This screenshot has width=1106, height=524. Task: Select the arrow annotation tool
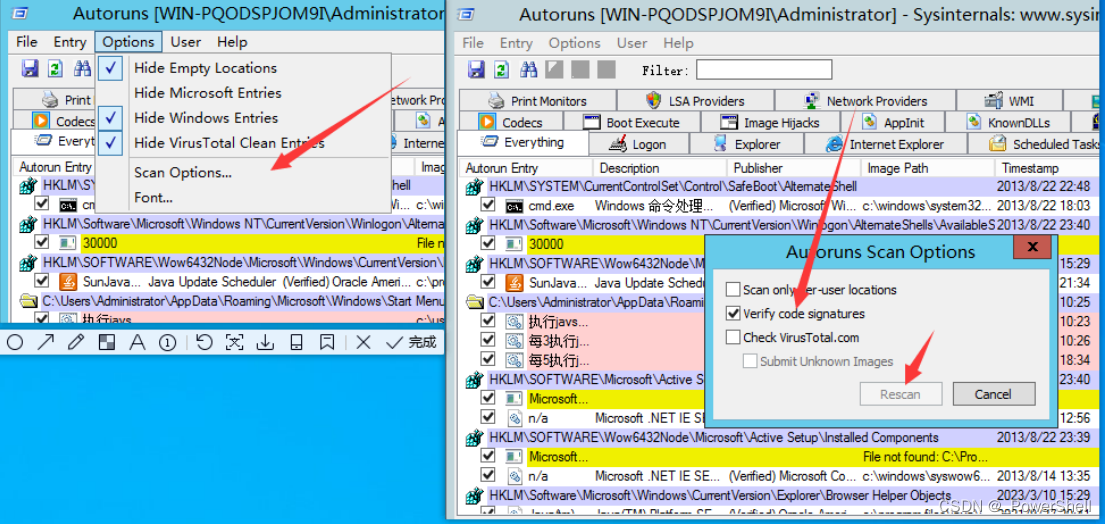coord(46,343)
